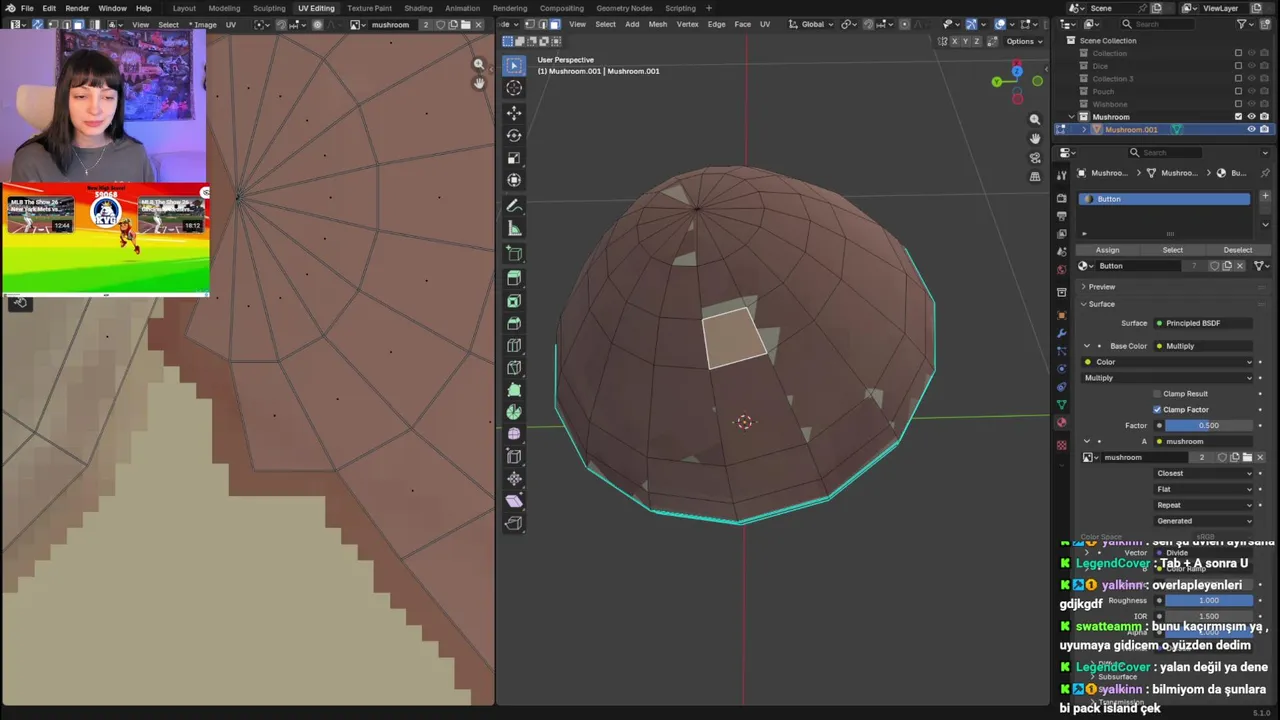Image resolution: width=1280 pixels, height=720 pixels.
Task: Select the Move tool in viewport toolbar
Action: click(514, 112)
